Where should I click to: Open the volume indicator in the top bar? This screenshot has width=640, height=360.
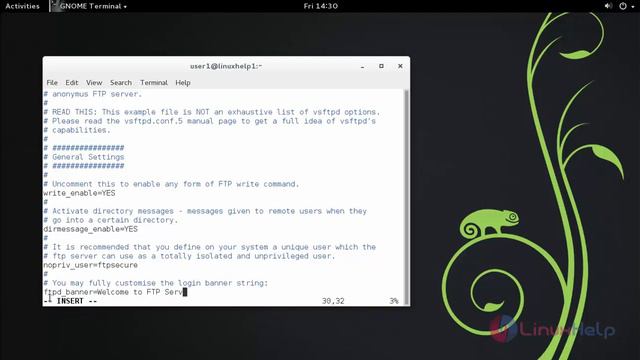608,6
